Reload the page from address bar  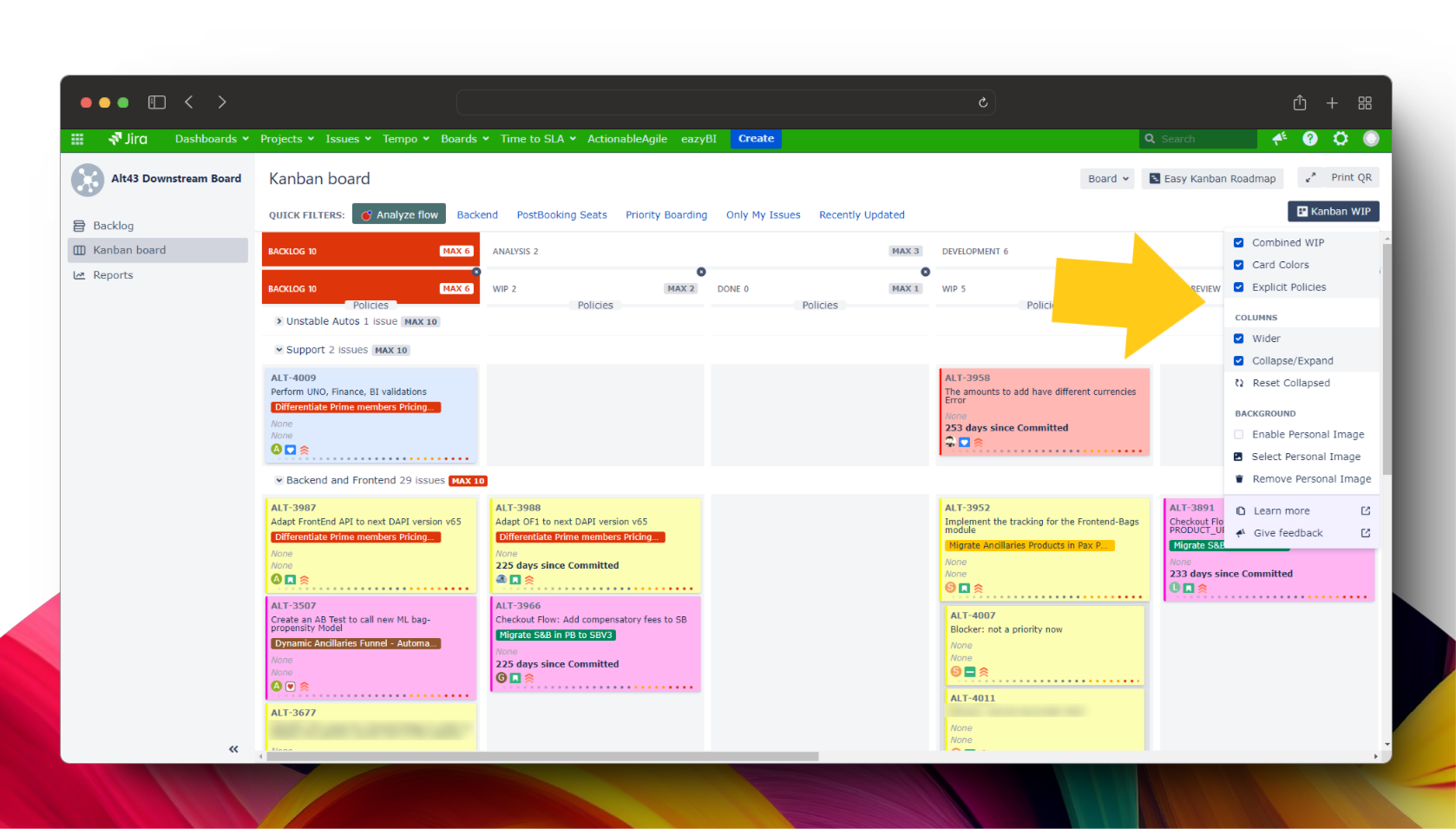983,102
